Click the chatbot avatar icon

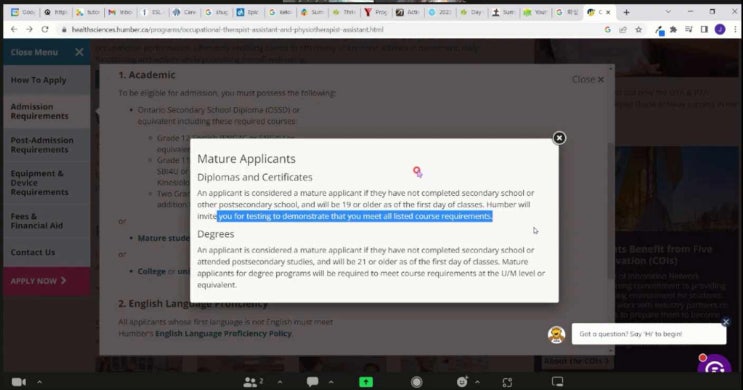(x=556, y=335)
